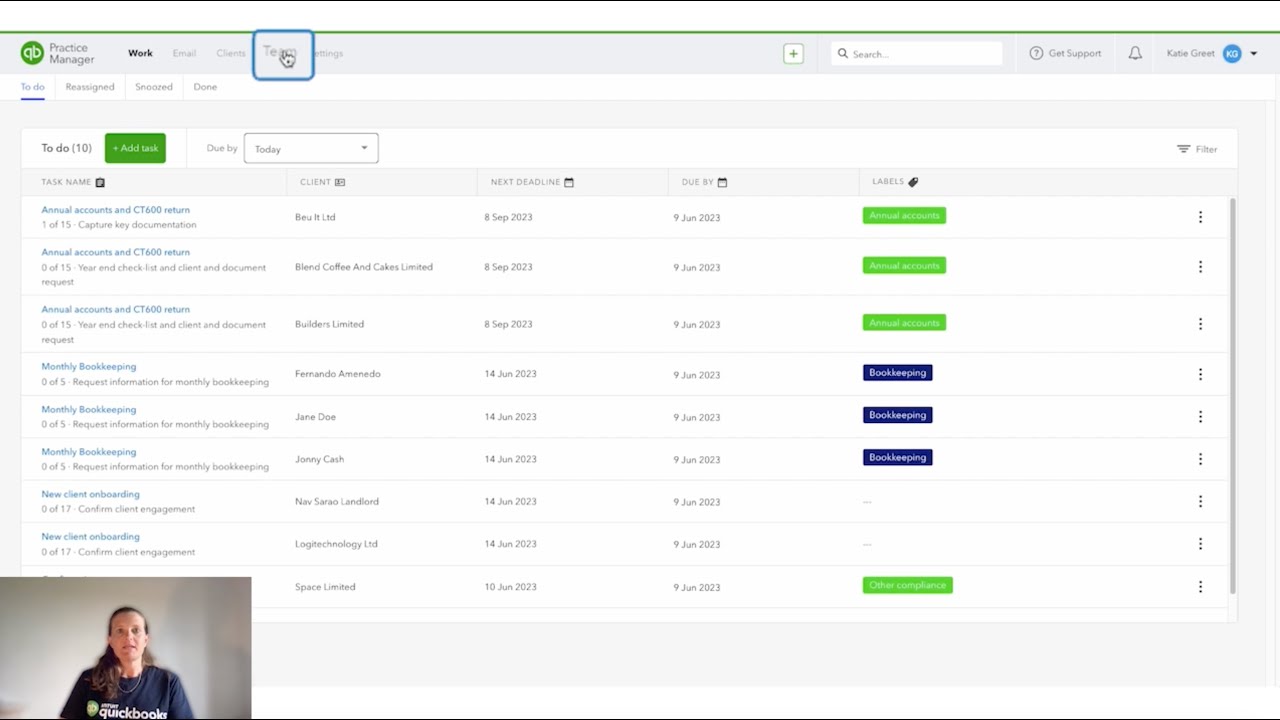Image resolution: width=1280 pixels, height=720 pixels.
Task: Click the Jonny Cash Bookkeeping label
Action: tap(897, 457)
